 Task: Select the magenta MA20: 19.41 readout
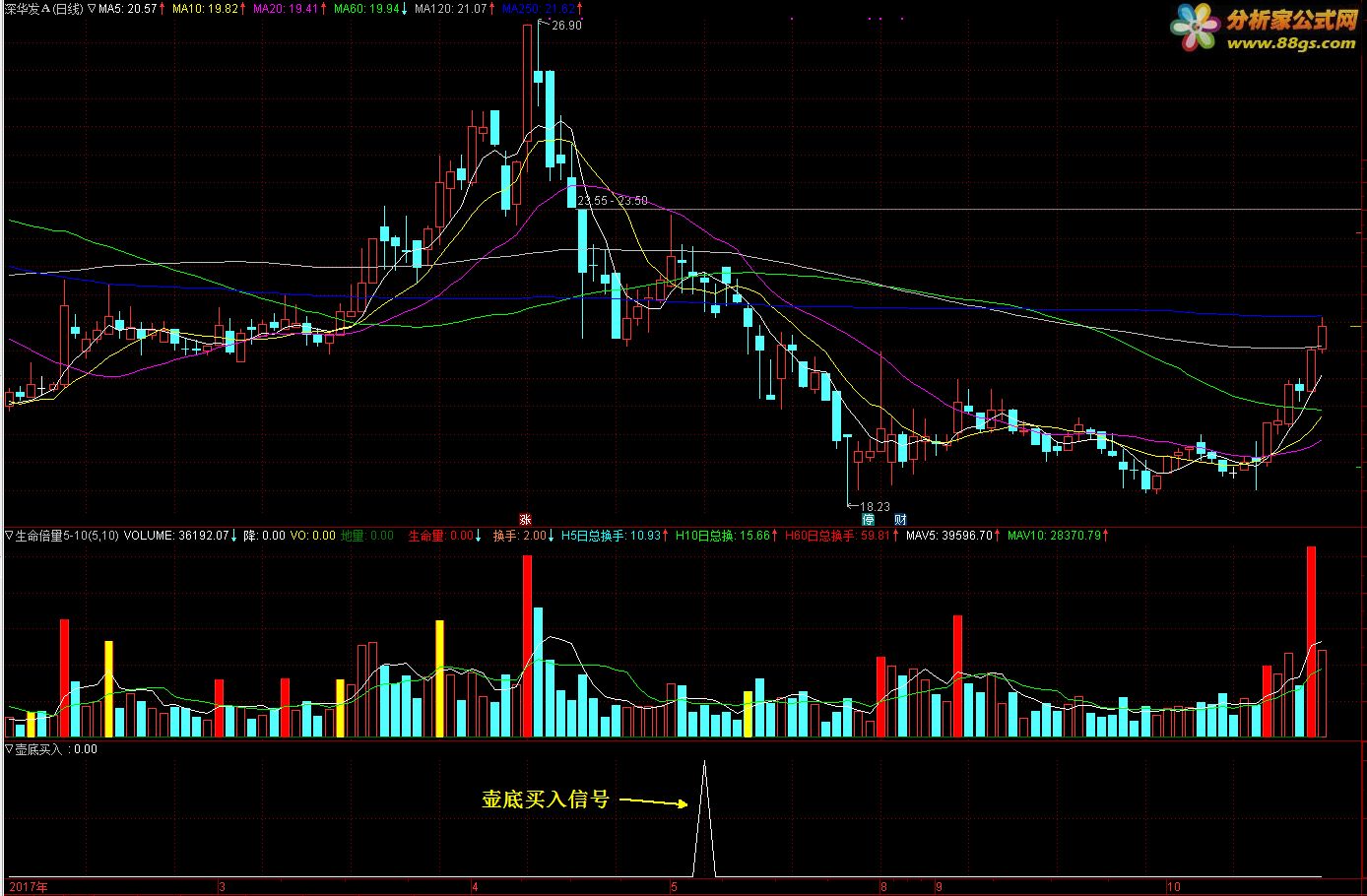[x=287, y=9]
